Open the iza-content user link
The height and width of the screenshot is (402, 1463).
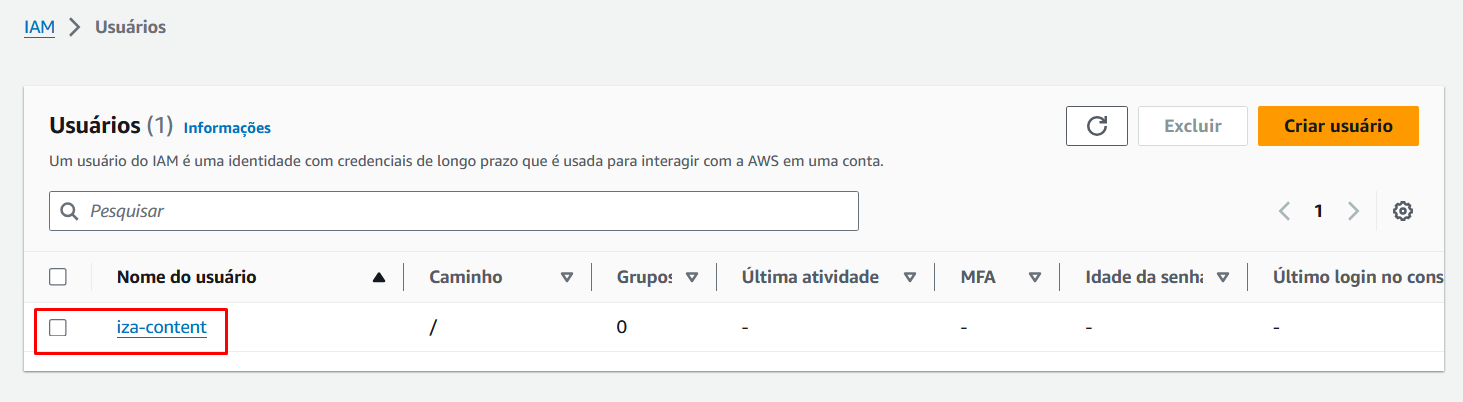[162, 327]
